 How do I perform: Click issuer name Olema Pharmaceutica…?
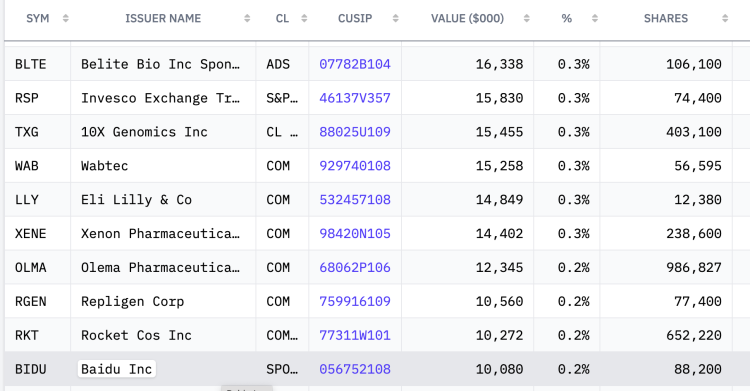pyautogui.click(x=160, y=268)
